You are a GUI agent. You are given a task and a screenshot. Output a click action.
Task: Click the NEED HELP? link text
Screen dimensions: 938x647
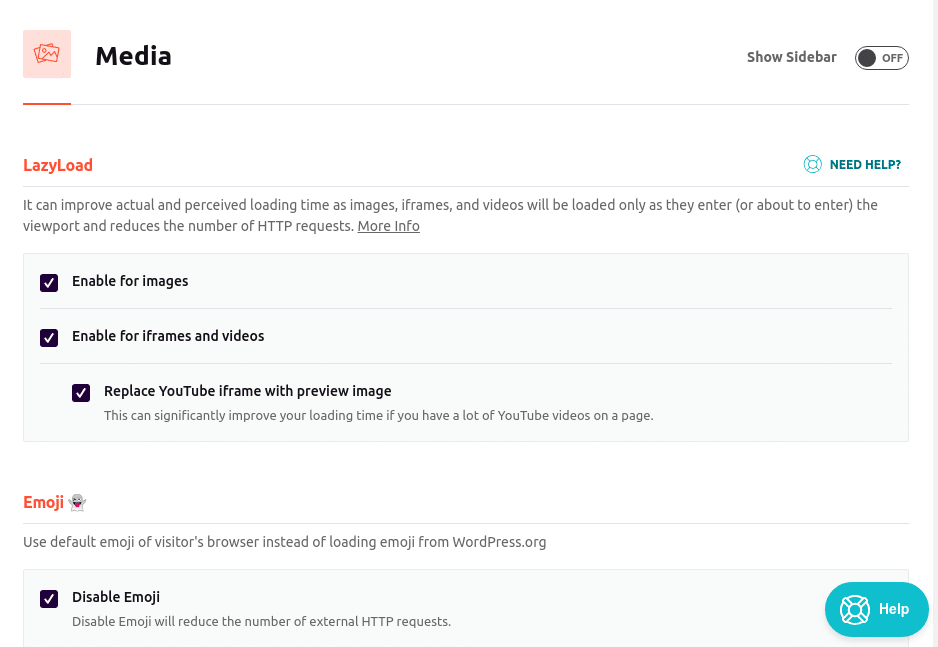coord(865,164)
